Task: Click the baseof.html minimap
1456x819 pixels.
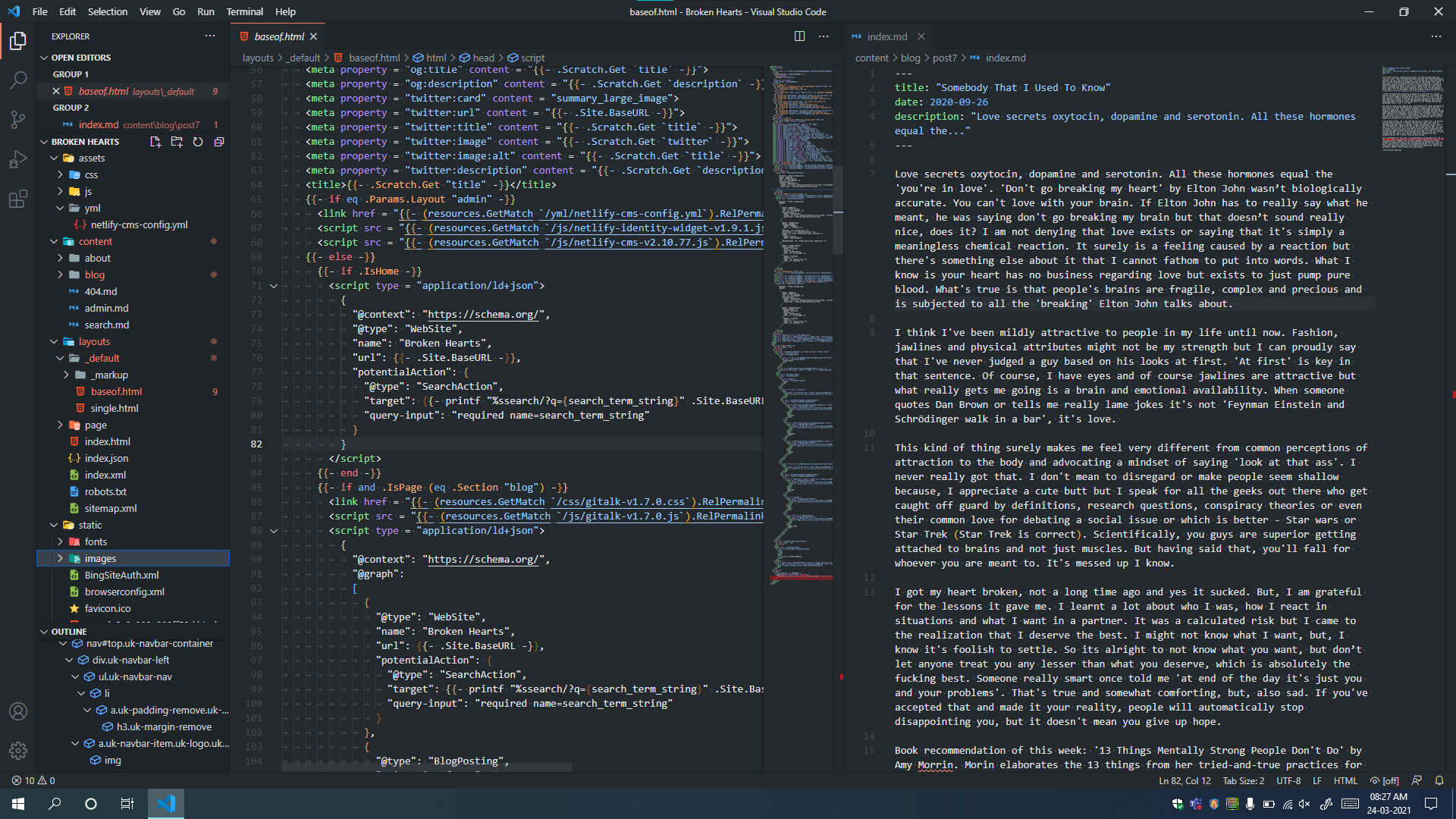Action: point(800,325)
